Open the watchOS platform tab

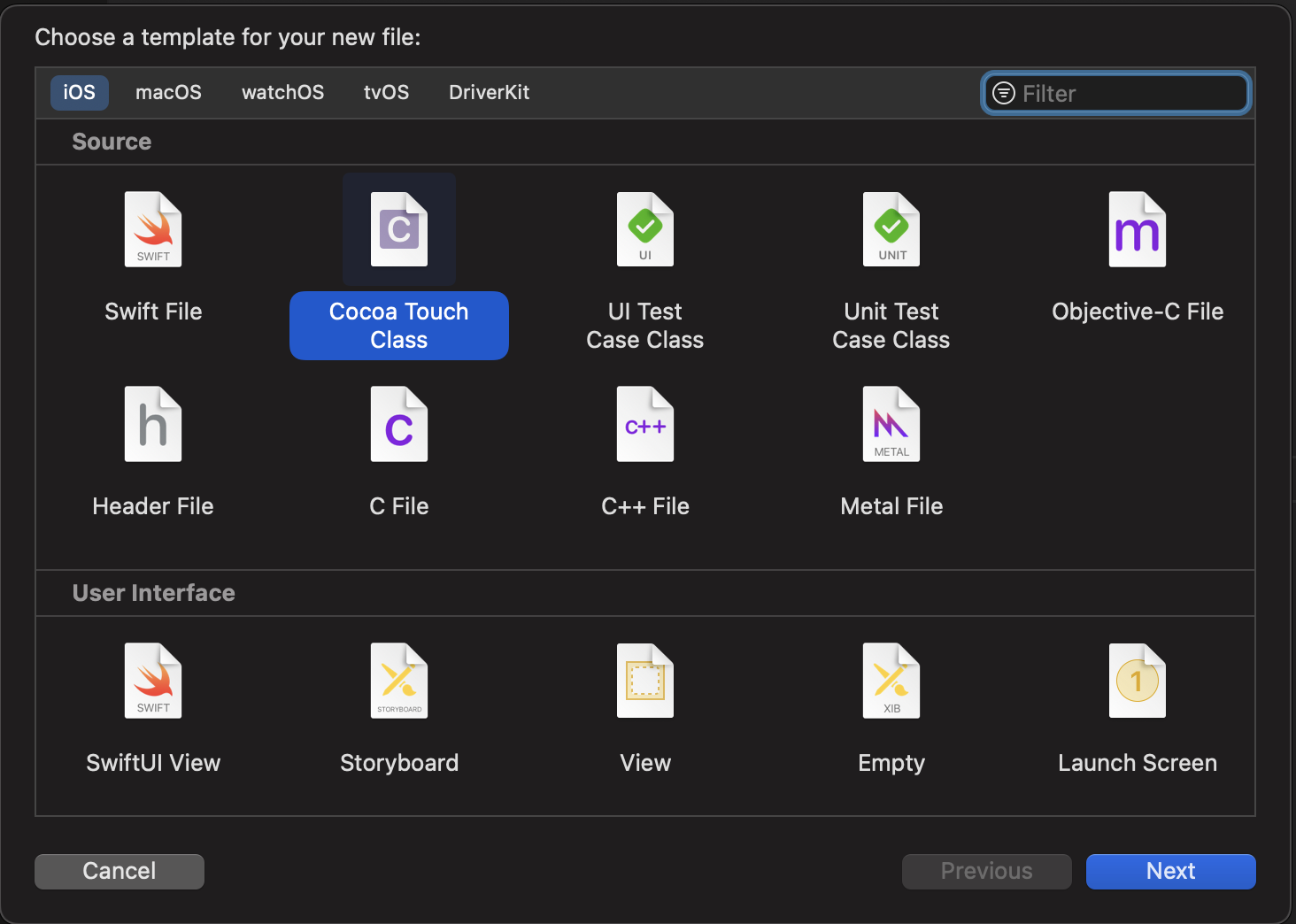(282, 92)
